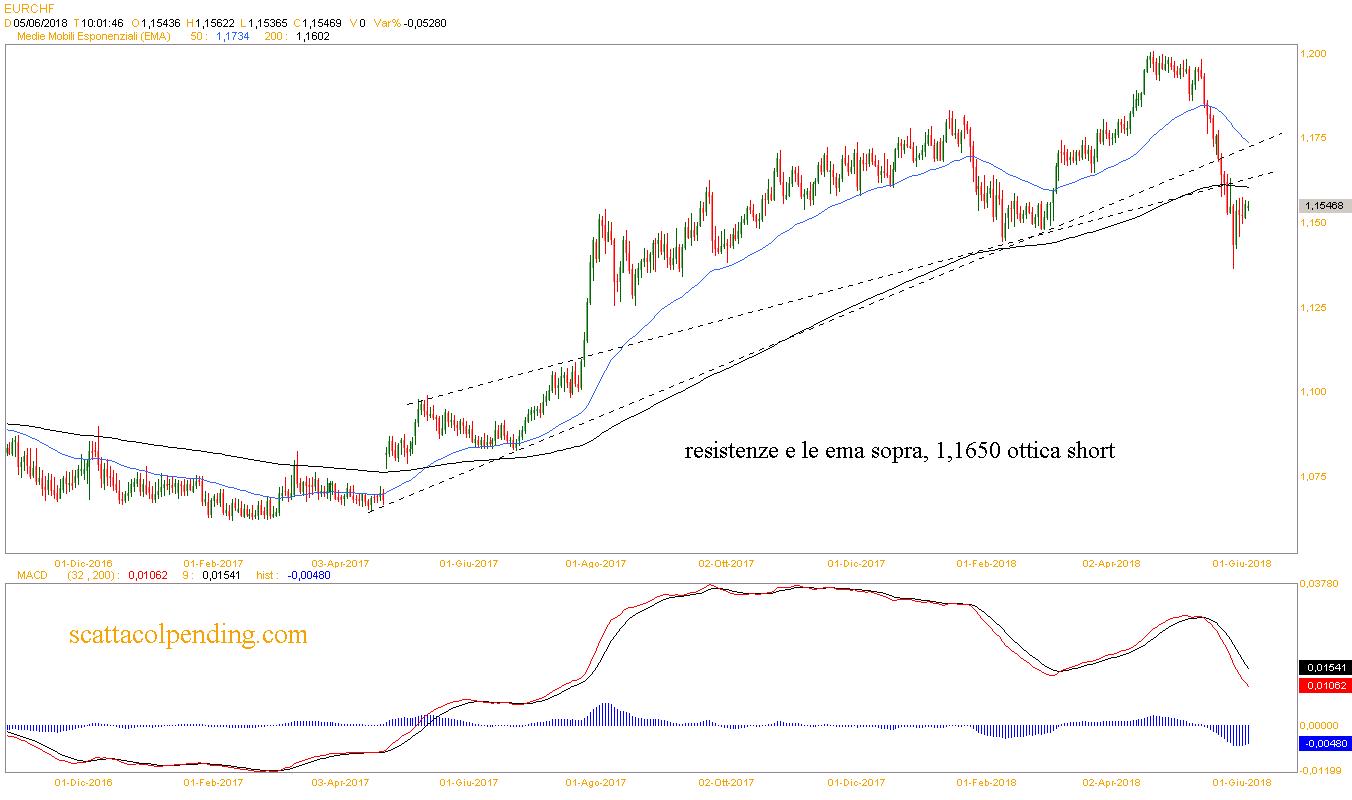This screenshot has height=800, width=1352.
Task: Click the 1,100 price axis label
Action: pyautogui.click(x=1314, y=392)
